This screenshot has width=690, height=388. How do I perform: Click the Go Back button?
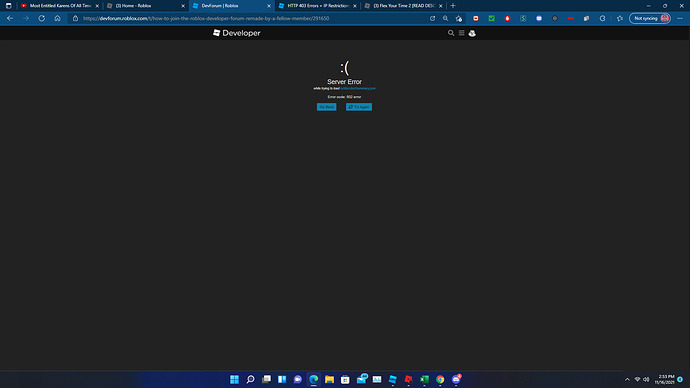[327, 107]
